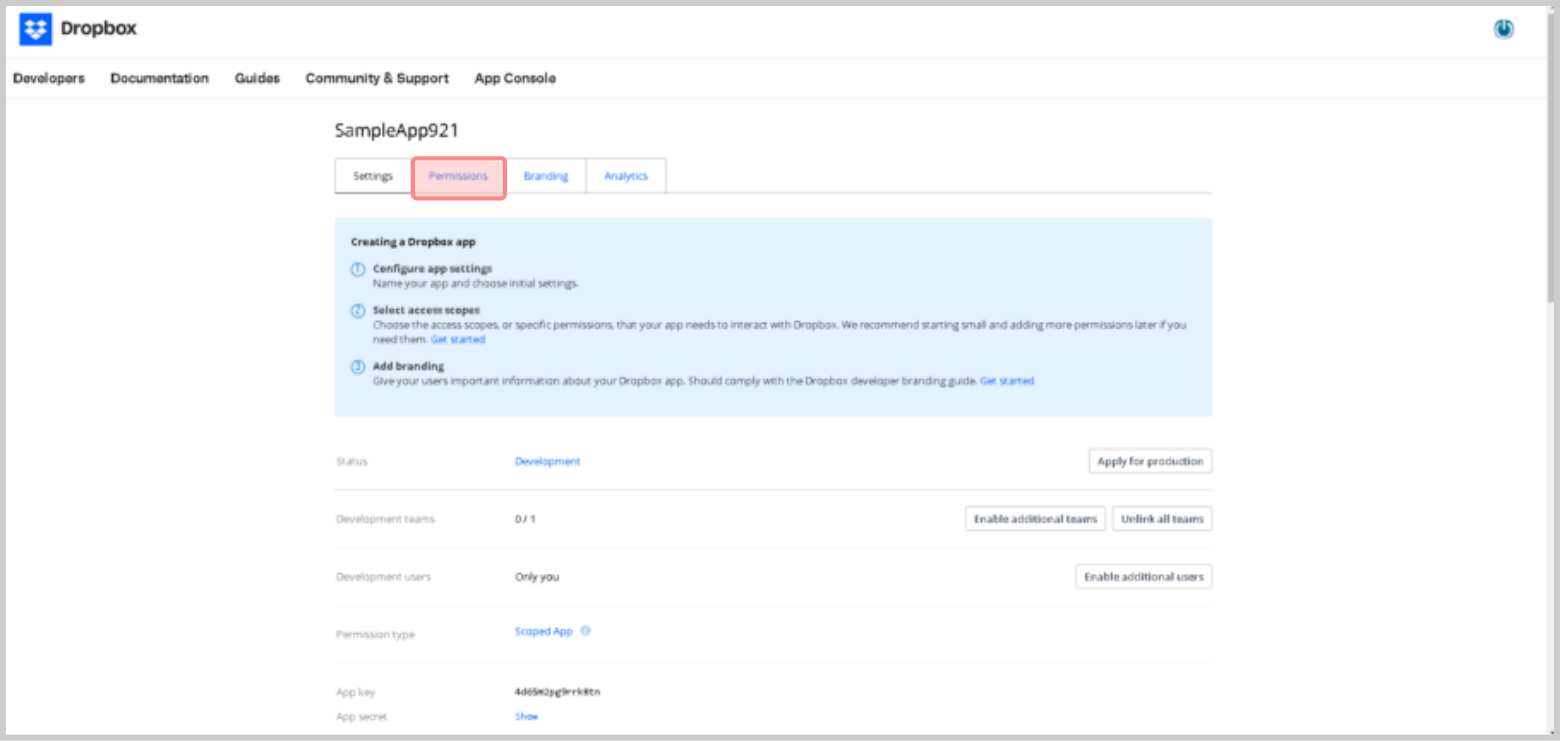The height and width of the screenshot is (741, 1560).
Task: Click the 'App secret' label
Action: (x=362, y=717)
